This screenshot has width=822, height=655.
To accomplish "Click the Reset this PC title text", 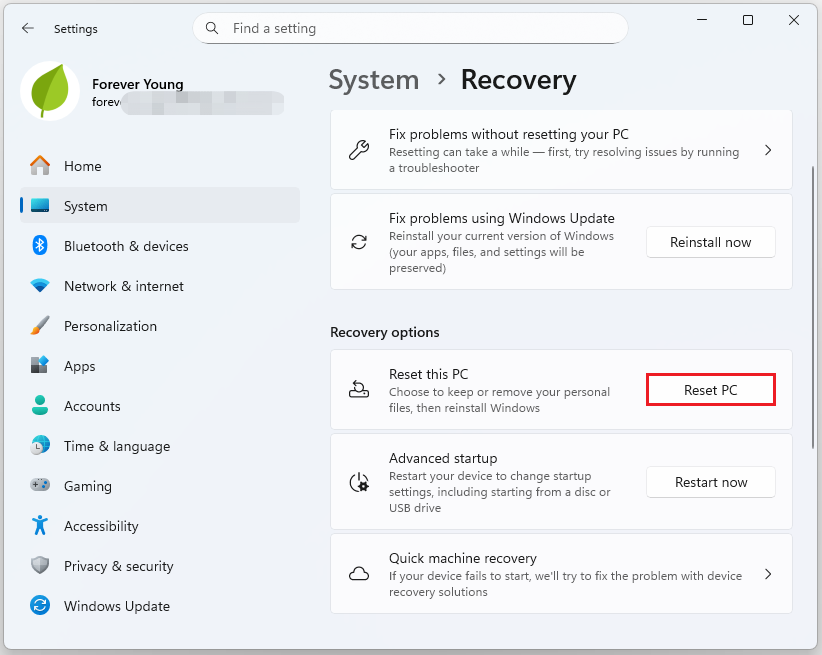I will pos(428,374).
